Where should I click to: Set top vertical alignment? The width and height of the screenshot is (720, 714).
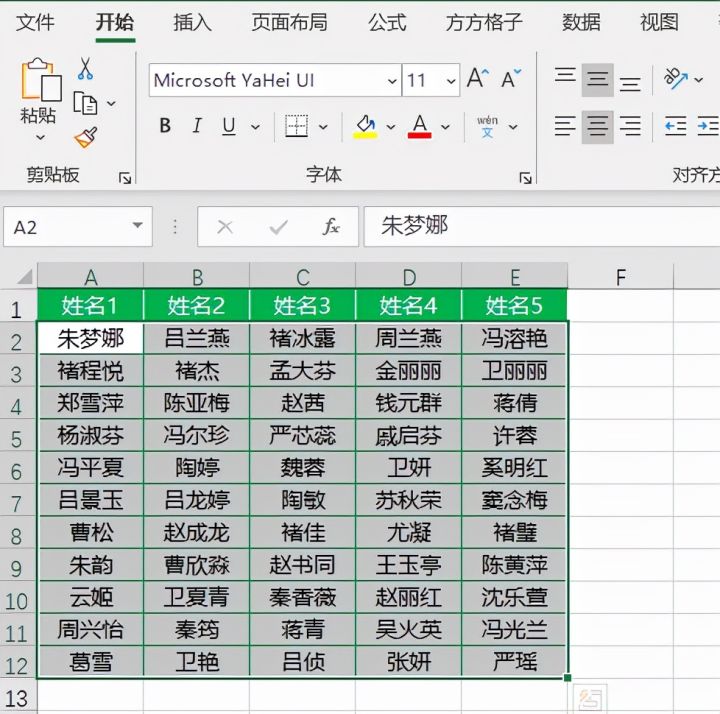(565, 75)
